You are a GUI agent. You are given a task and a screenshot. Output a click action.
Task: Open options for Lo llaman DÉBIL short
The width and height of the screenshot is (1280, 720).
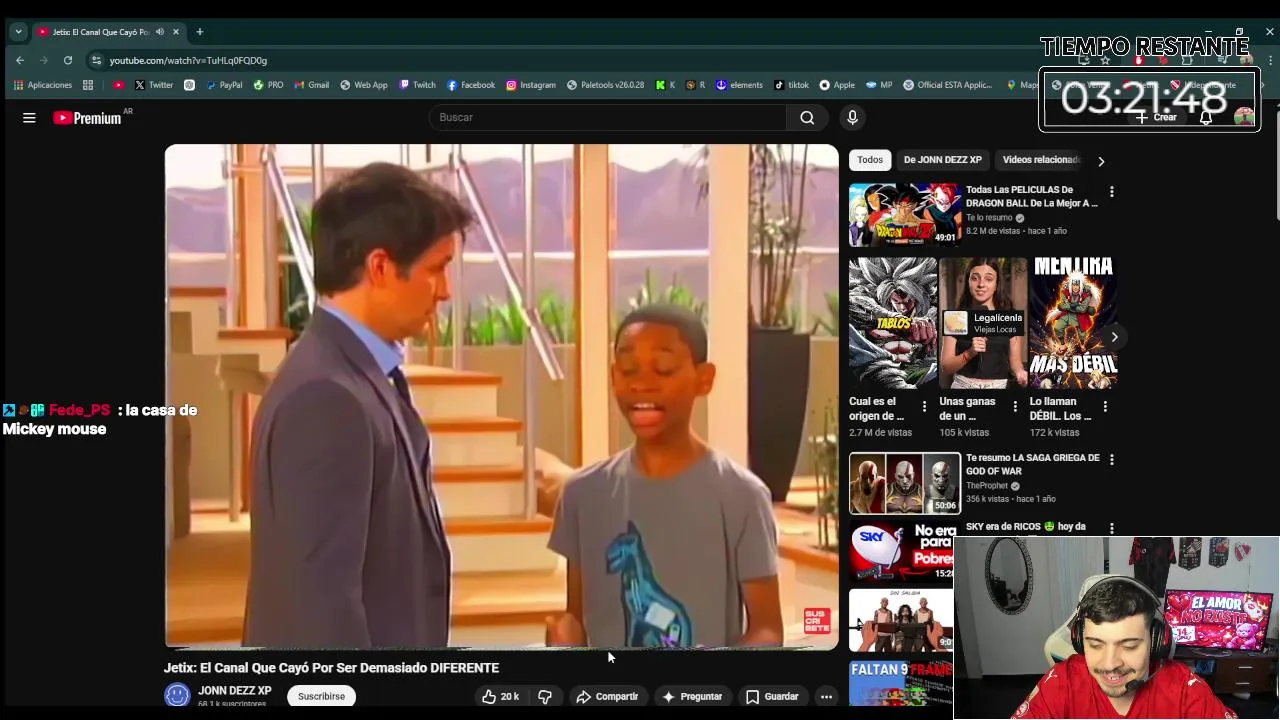click(x=1105, y=406)
